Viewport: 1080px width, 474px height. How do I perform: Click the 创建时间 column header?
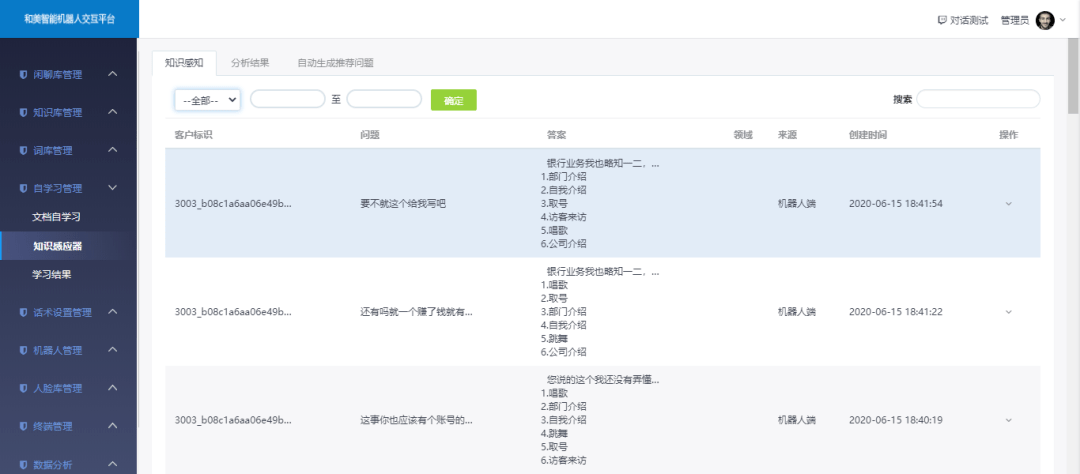click(x=868, y=134)
